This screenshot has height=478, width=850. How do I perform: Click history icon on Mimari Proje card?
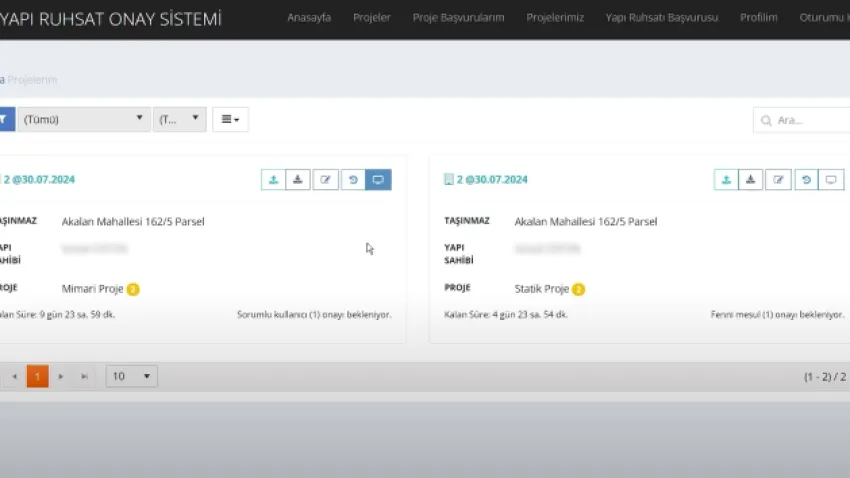[x=352, y=180]
